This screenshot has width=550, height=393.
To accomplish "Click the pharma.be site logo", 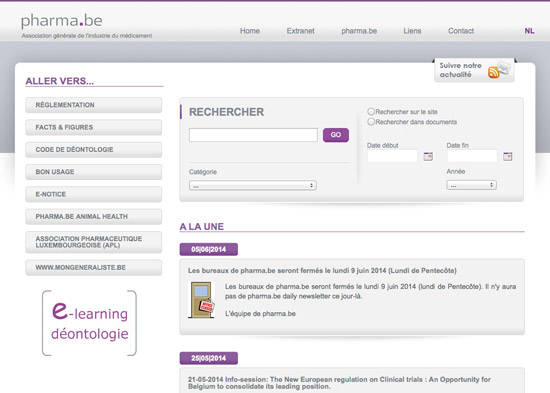I will tap(62, 21).
